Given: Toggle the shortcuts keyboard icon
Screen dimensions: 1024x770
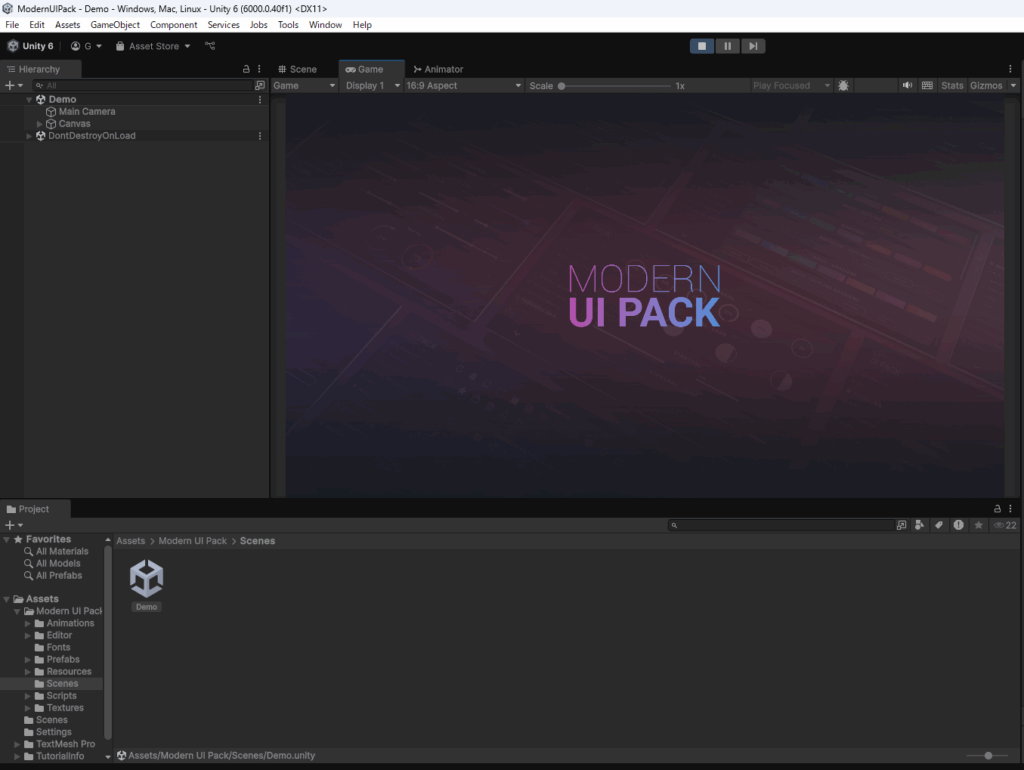Looking at the screenshot, I should [x=927, y=86].
